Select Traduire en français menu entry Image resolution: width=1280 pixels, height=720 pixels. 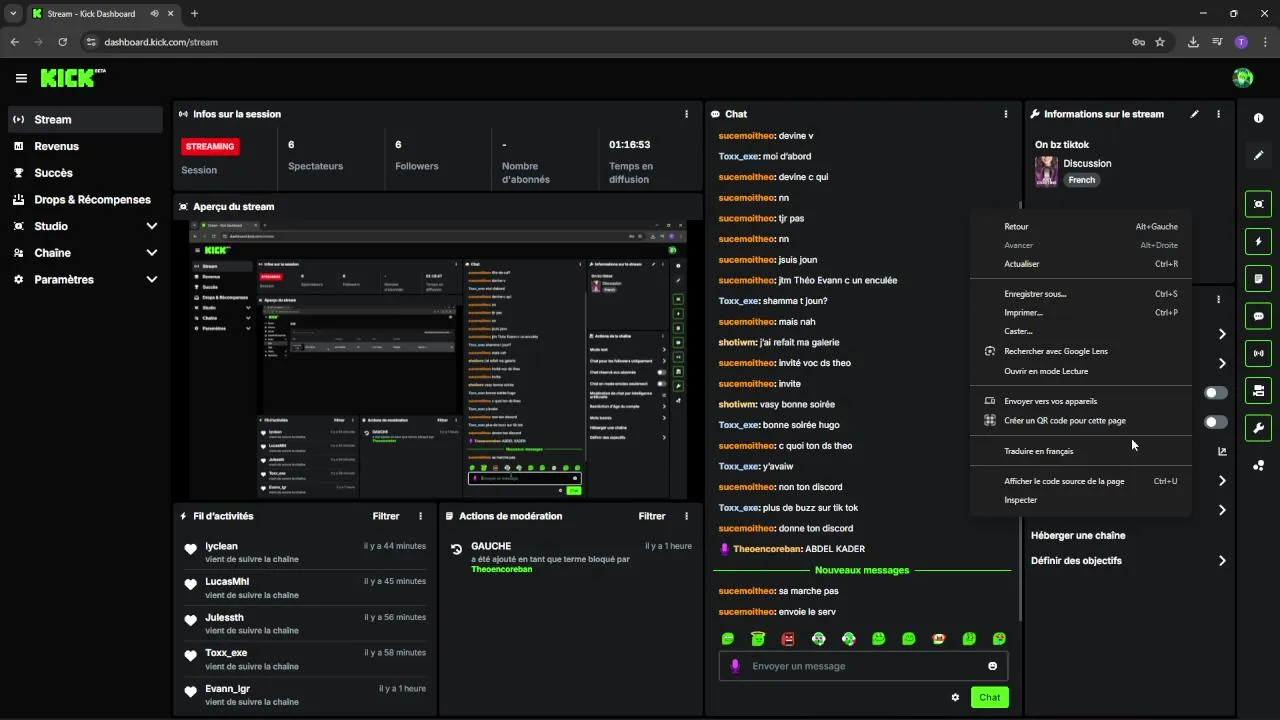(1080, 451)
